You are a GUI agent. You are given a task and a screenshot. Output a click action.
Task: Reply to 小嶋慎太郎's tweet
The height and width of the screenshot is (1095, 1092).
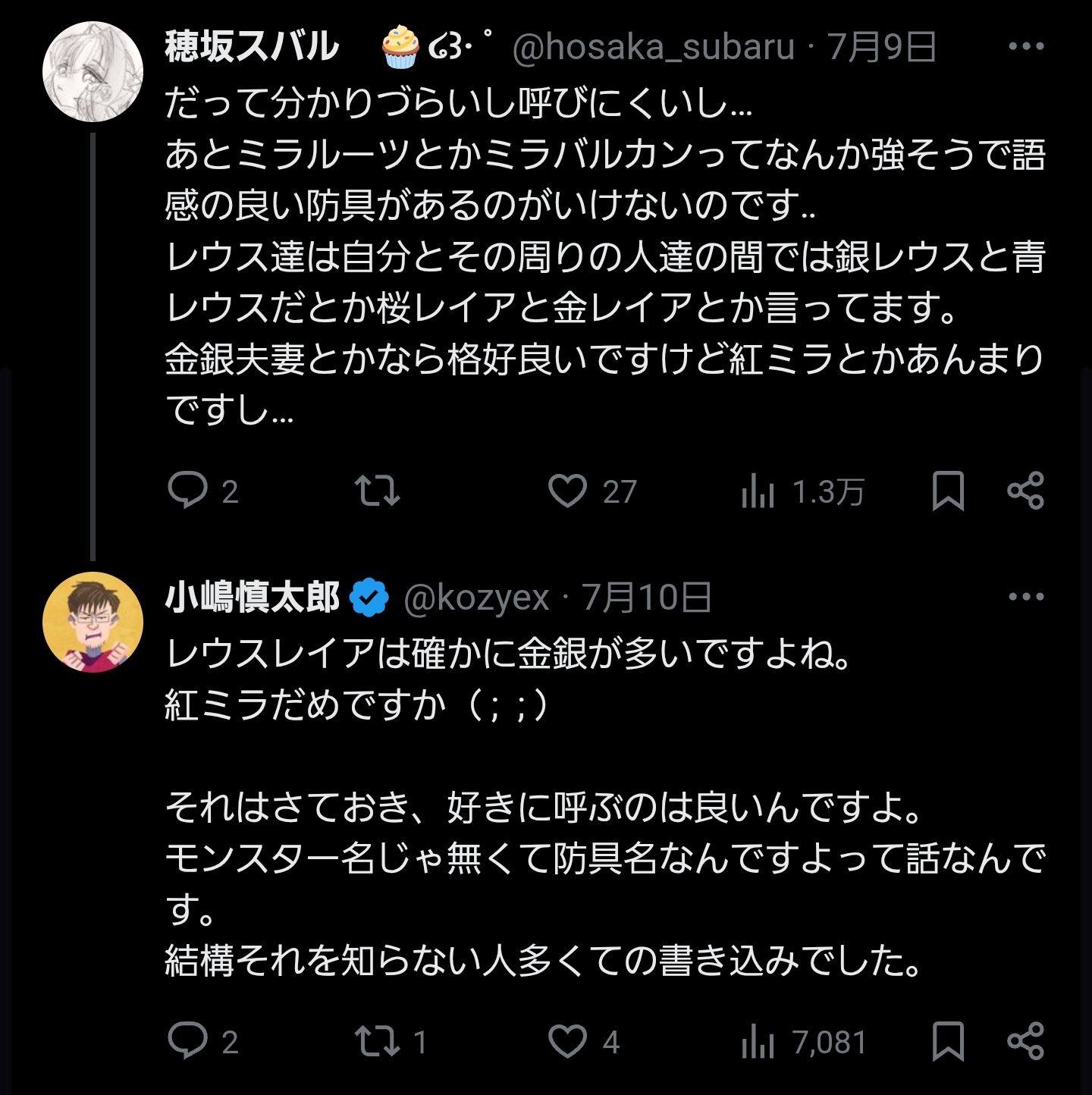(x=187, y=1040)
